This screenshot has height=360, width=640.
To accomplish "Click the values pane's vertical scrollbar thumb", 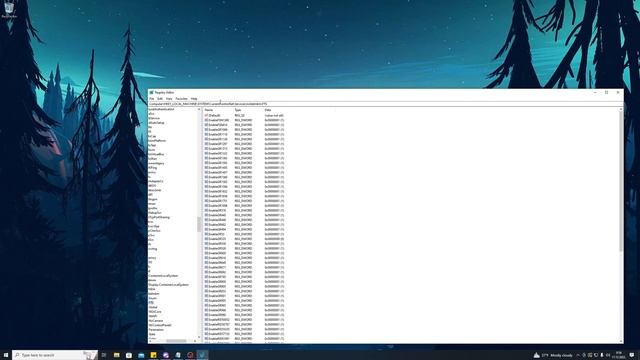I will pos(621,182).
